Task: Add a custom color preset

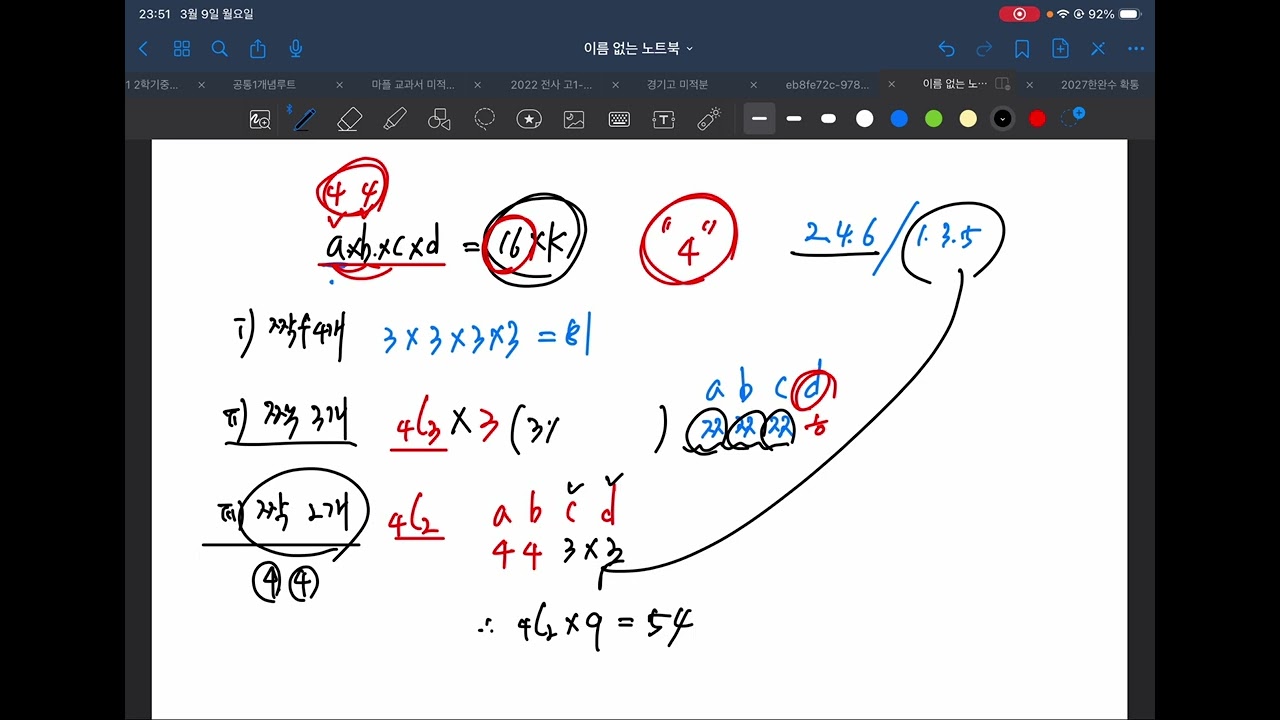Action: click(1072, 117)
